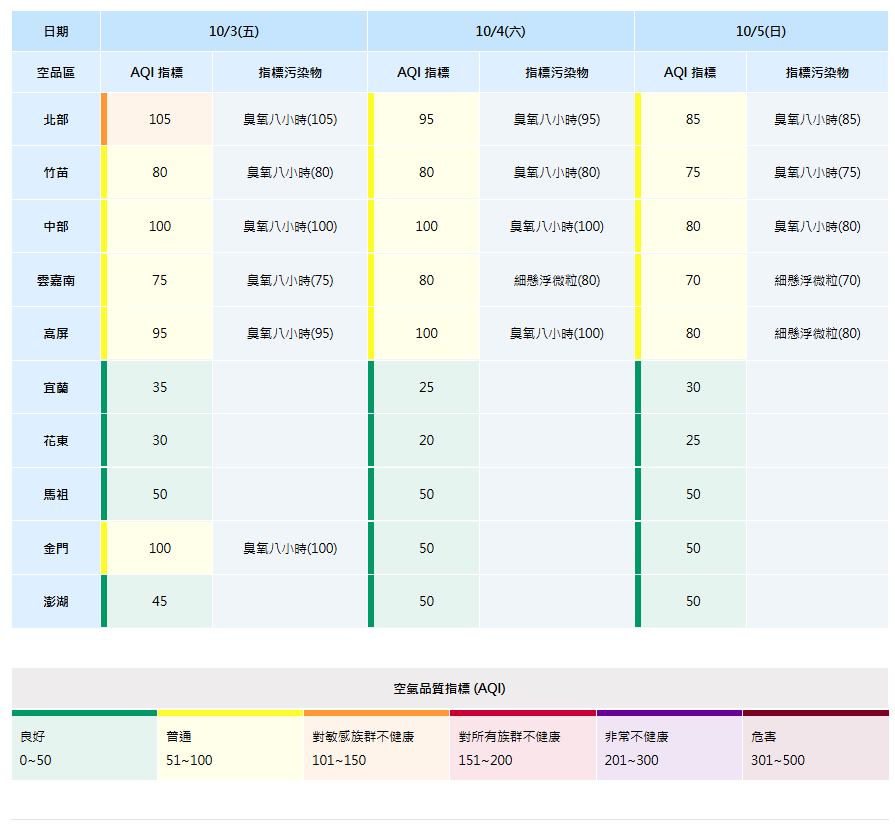Select the 宜蘭 region row label
This screenshot has width=895, height=824.
pos(56,387)
